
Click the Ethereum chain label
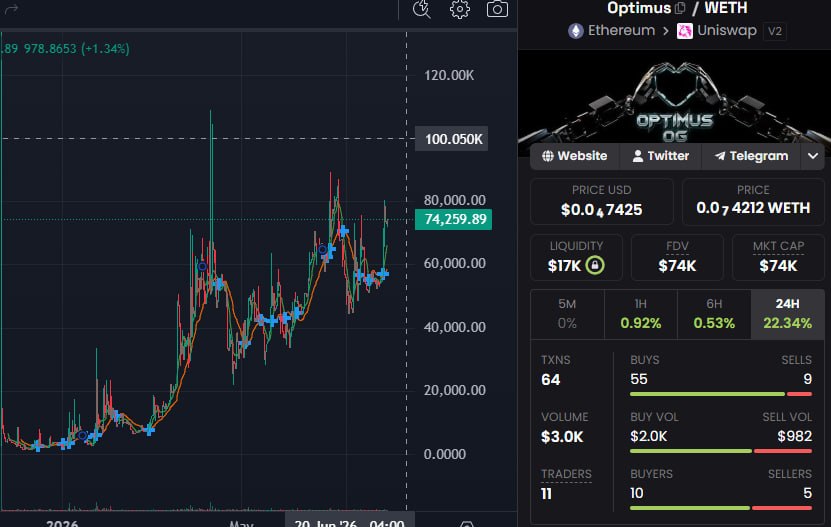coord(622,31)
